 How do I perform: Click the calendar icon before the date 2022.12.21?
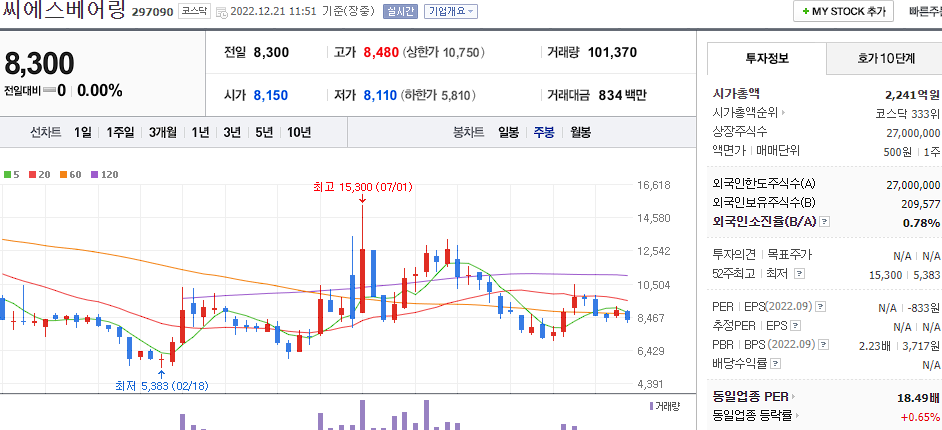(x=222, y=12)
